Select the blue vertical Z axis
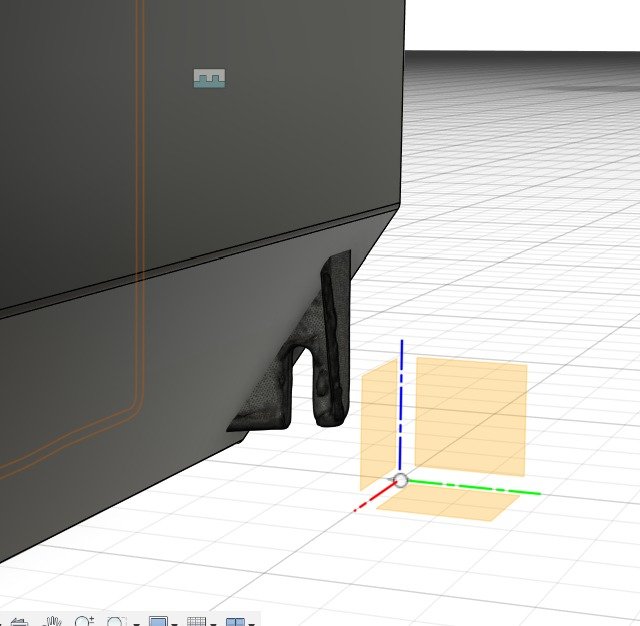The image size is (640, 626). tap(401, 400)
